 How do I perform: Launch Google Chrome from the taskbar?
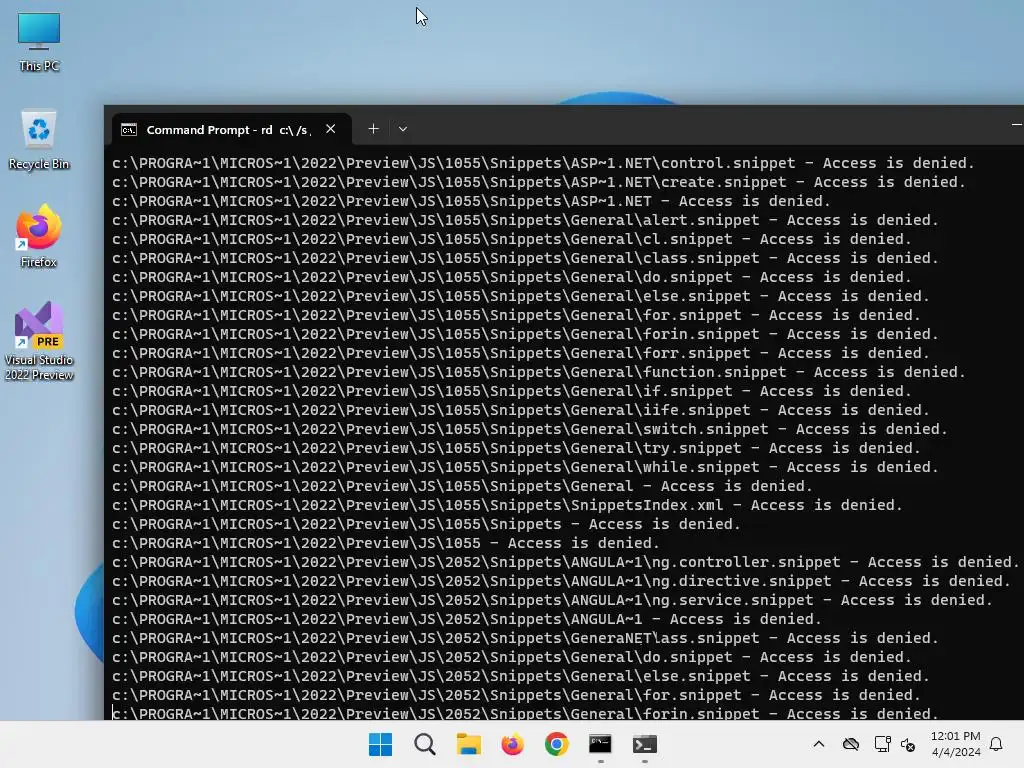coord(556,744)
